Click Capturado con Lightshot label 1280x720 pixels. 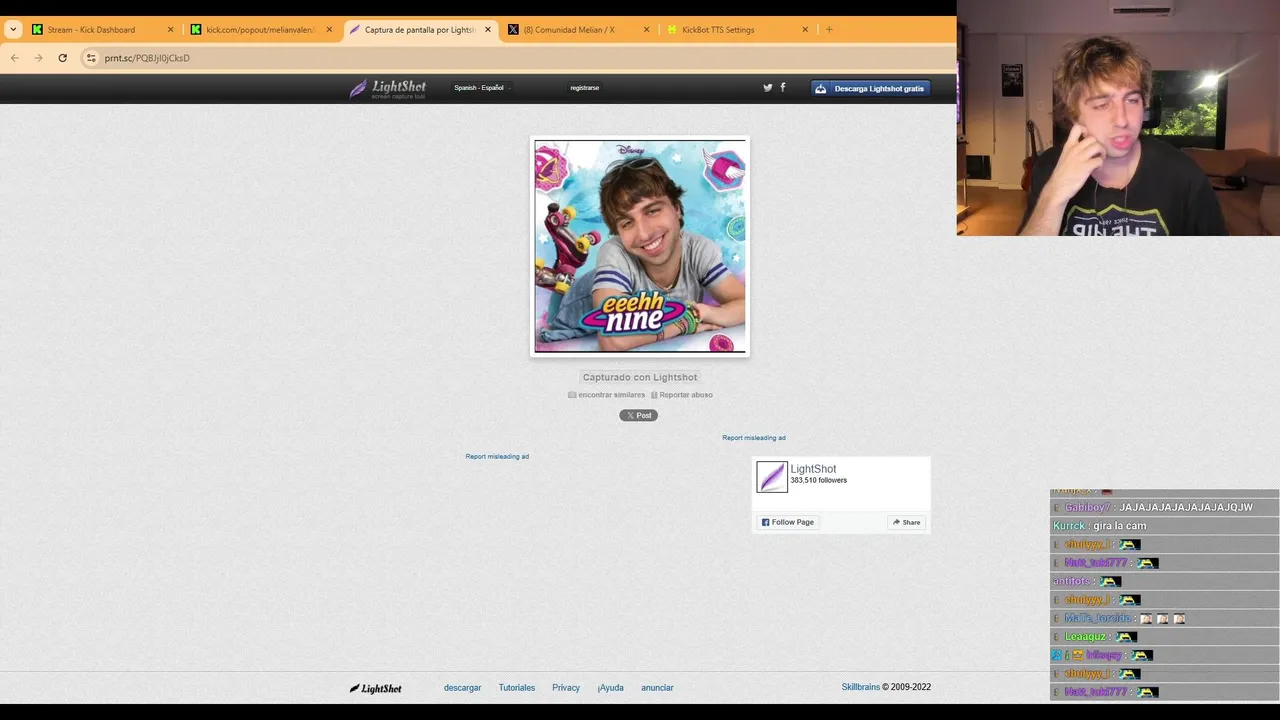pyautogui.click(x=640, y=377)
